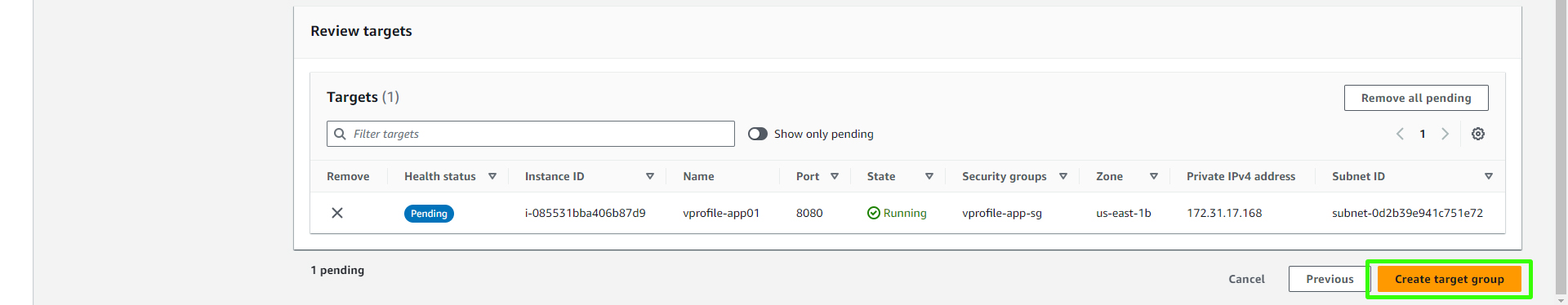
Task: Click the search magnifier icon
Action: pos(341,134)
